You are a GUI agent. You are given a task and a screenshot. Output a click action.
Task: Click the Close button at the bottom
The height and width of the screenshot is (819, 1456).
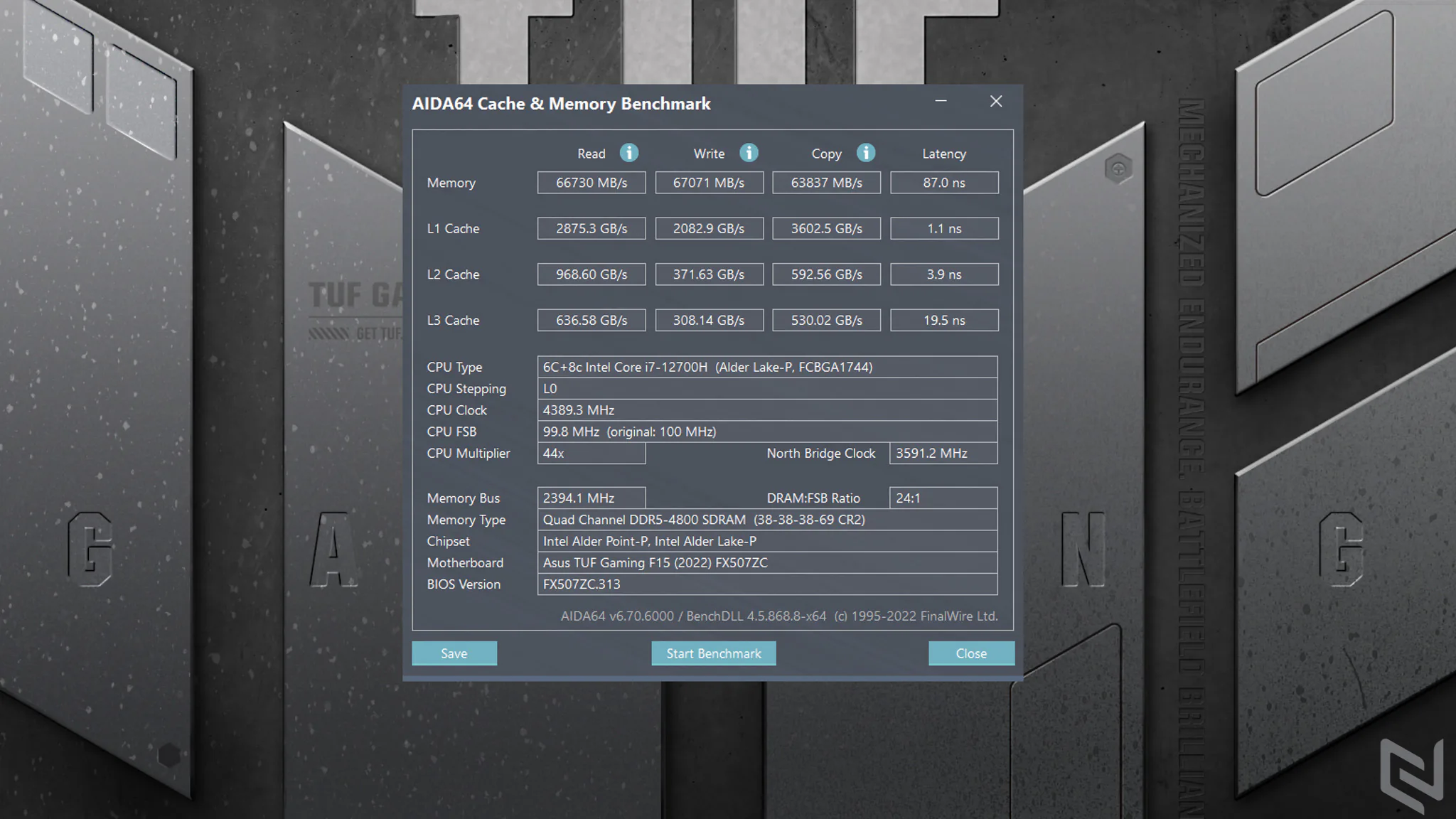click(x=971, y=653)
